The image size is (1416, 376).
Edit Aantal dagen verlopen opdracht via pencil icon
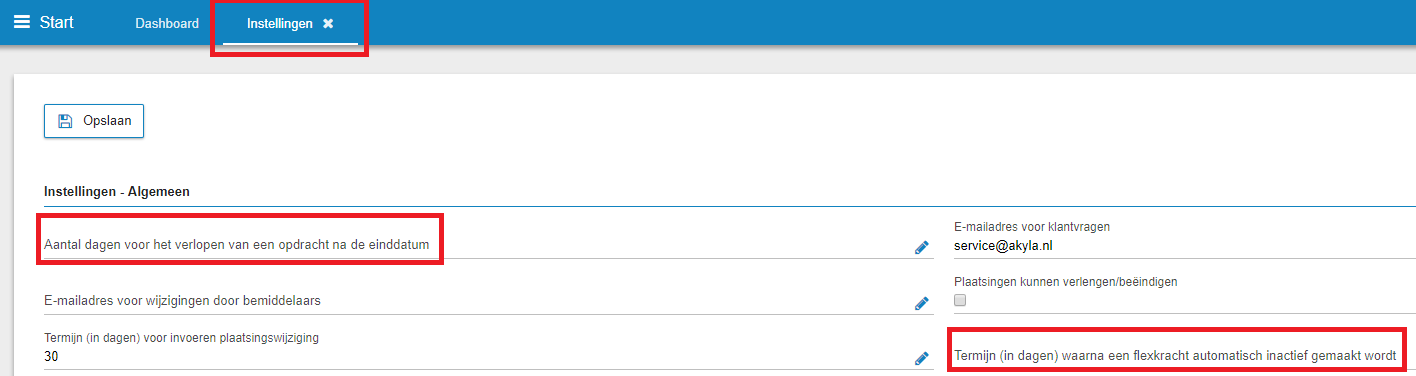[922, 248]
